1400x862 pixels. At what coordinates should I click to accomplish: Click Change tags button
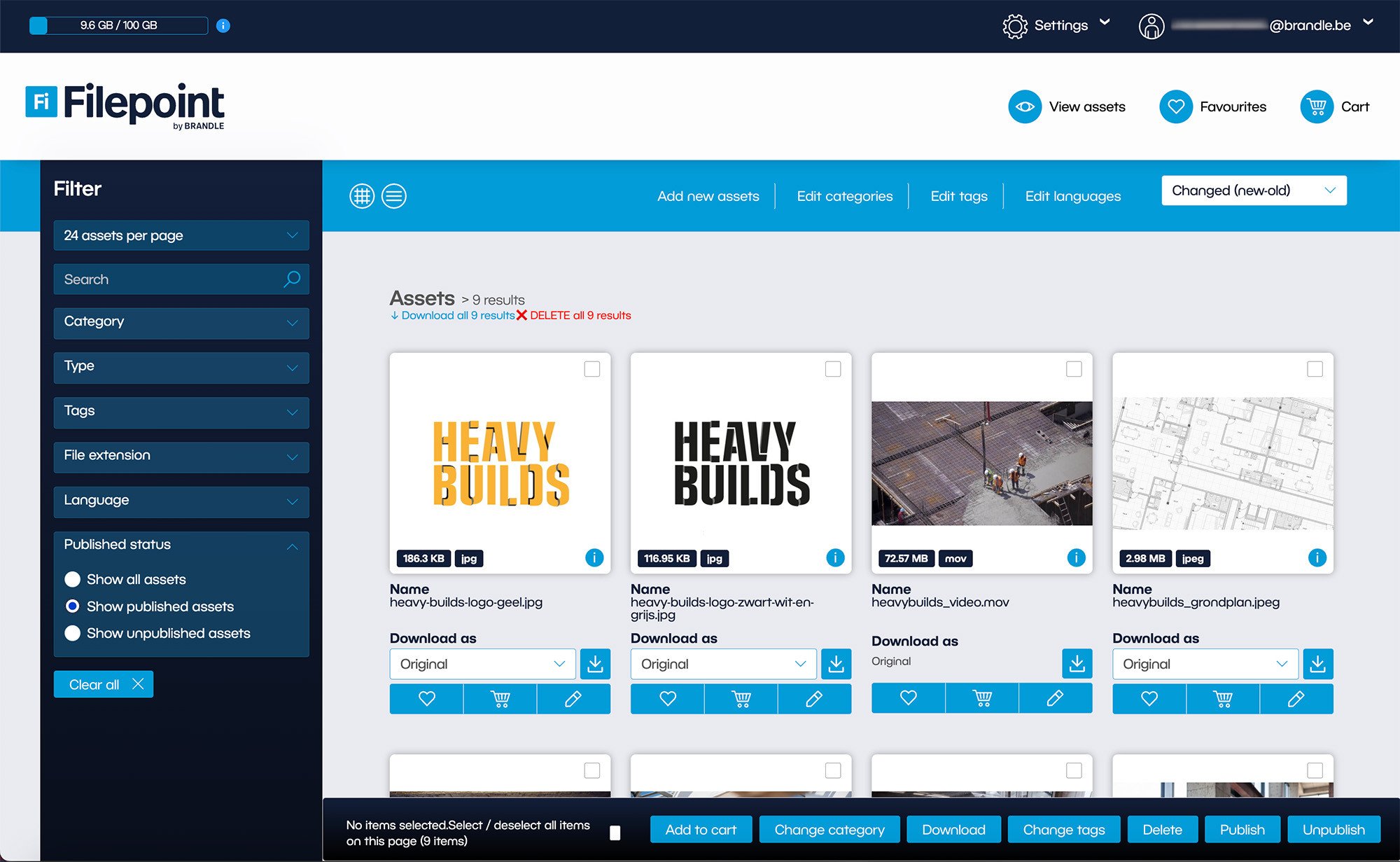click(x=1064, y=830)
